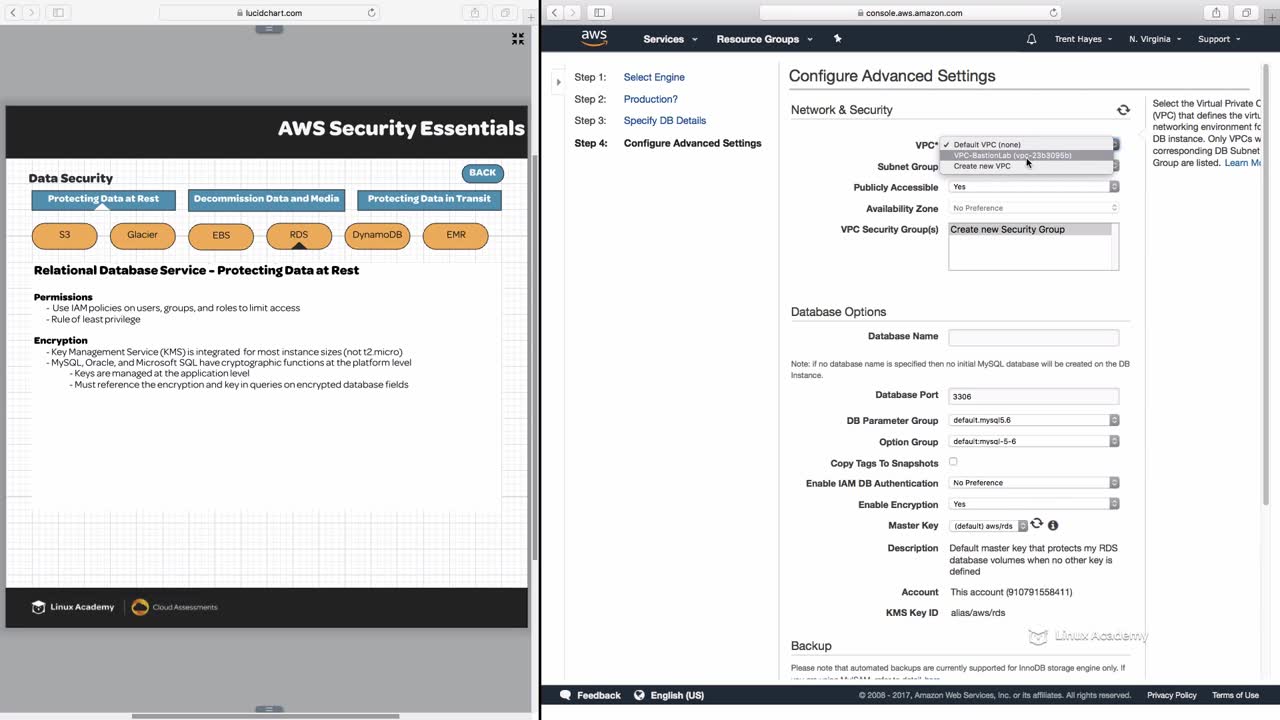This screenshot has width=1280, height=720.
Task: Switch to Decommission Data and Media tab
Action: click(x=266, y=199)
